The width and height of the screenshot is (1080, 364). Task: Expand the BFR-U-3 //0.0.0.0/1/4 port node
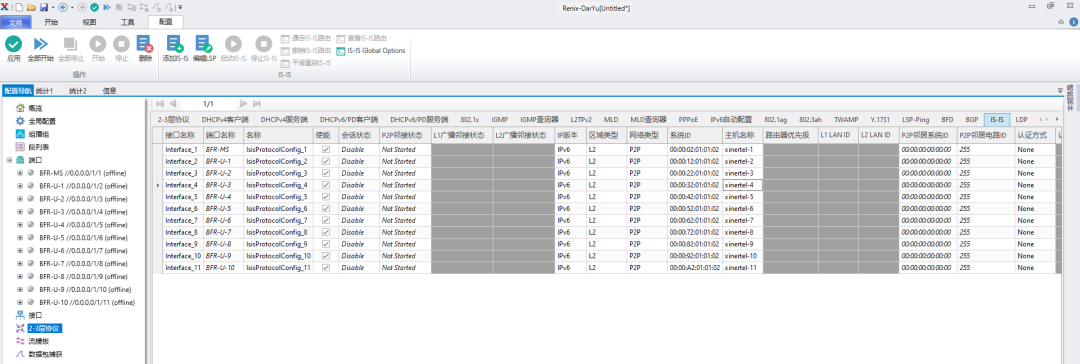pos(20,212)
